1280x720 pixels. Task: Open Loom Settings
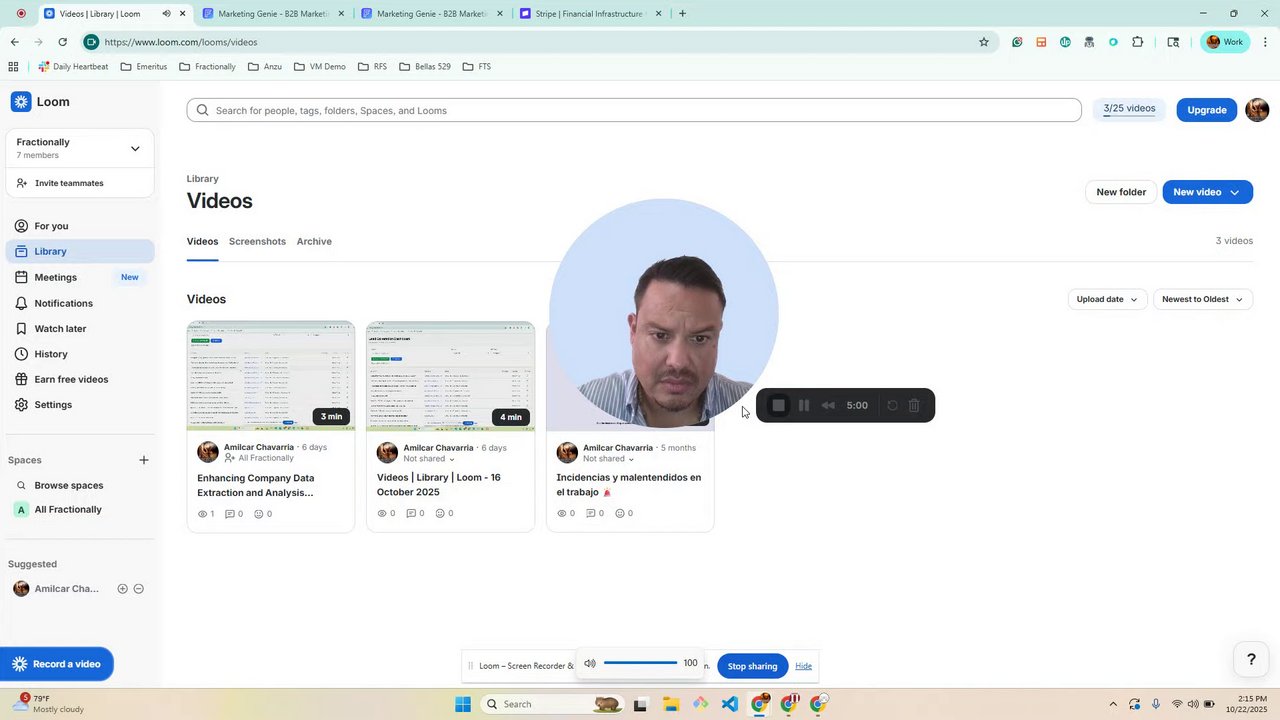click(x=80, y=405)
